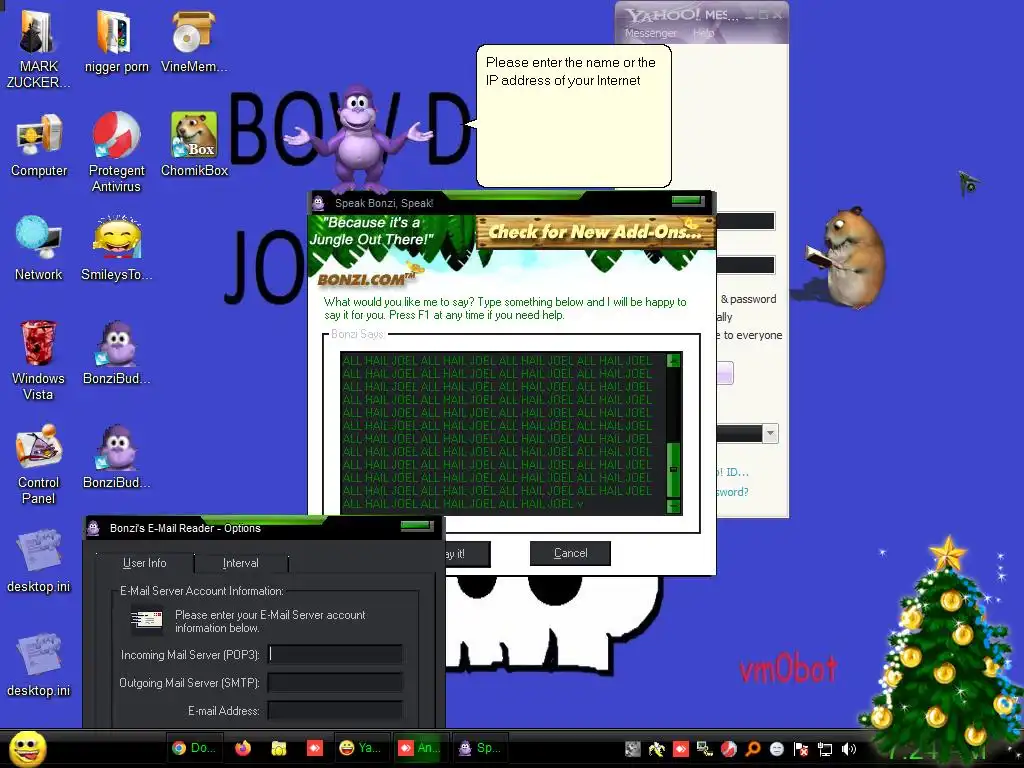This screenshot has width=1024, height=768.
Task: Click the Outgoing Mail Server (SMTP) field
Action: click(x=336, y=682)
